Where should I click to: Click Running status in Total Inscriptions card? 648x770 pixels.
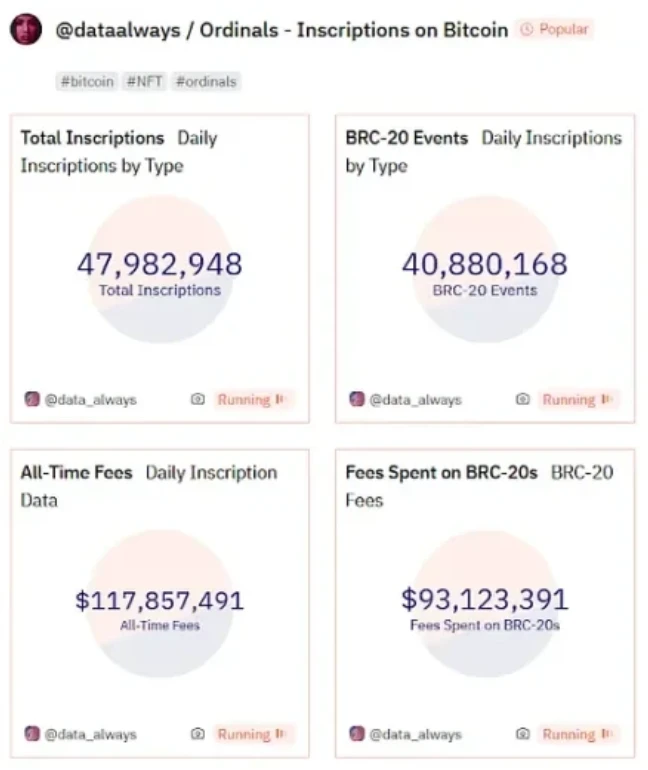[x=250, y=399]
